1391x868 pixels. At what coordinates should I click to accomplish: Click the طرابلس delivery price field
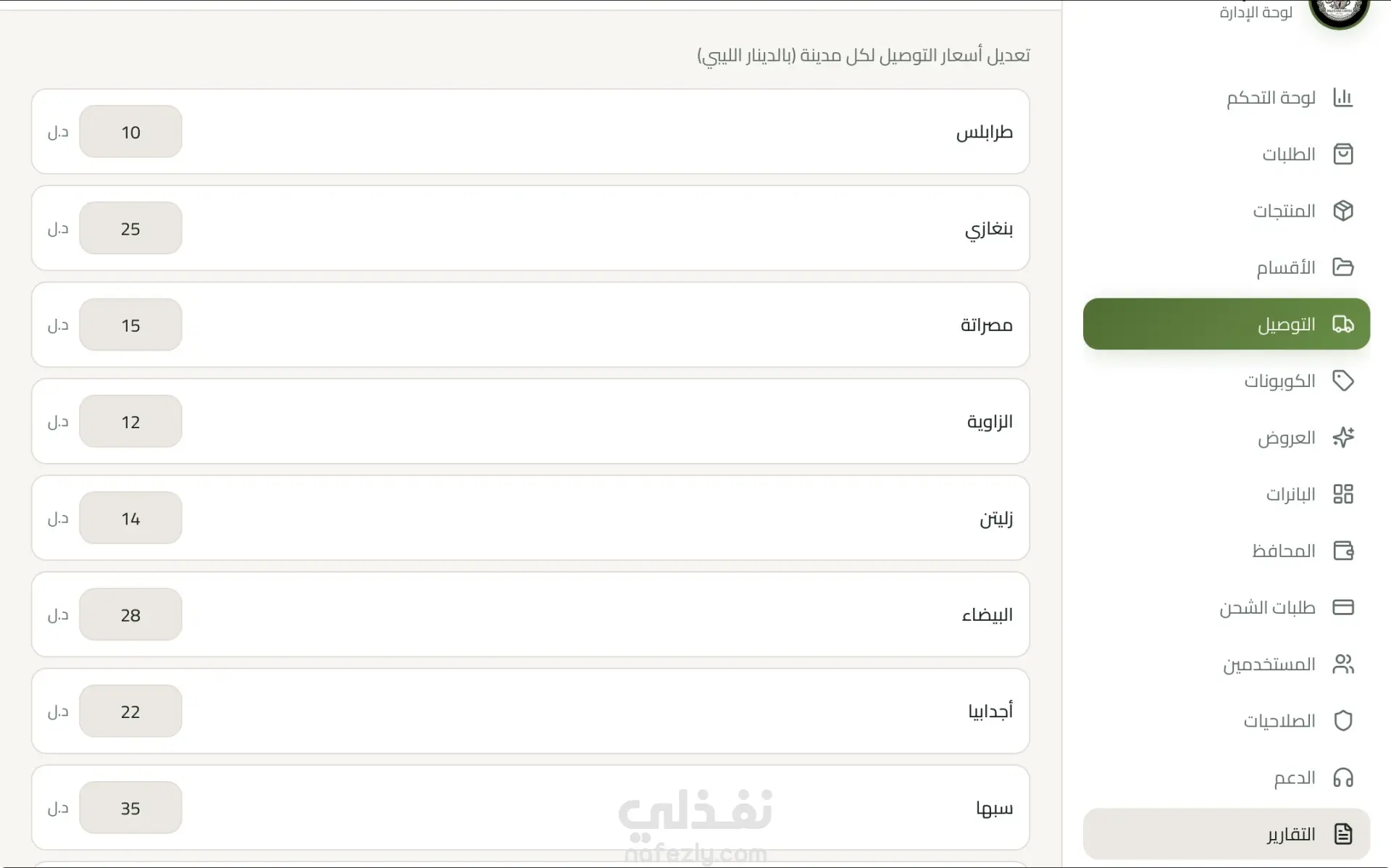pos(130,132)
